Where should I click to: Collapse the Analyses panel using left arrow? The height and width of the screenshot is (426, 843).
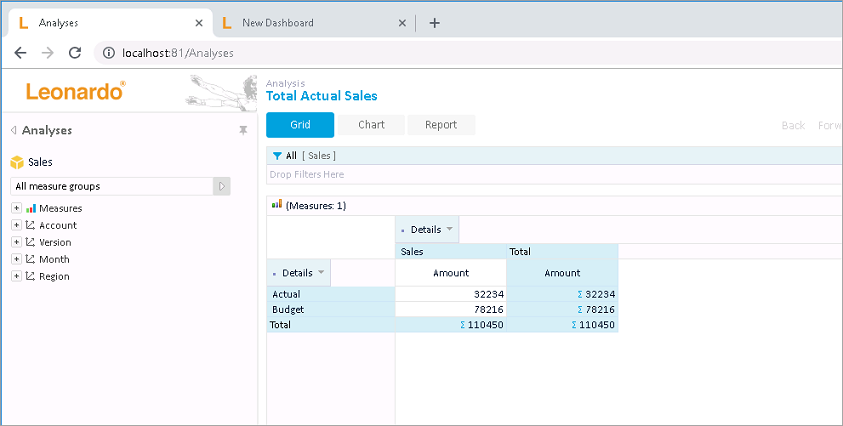pos(14,130)
